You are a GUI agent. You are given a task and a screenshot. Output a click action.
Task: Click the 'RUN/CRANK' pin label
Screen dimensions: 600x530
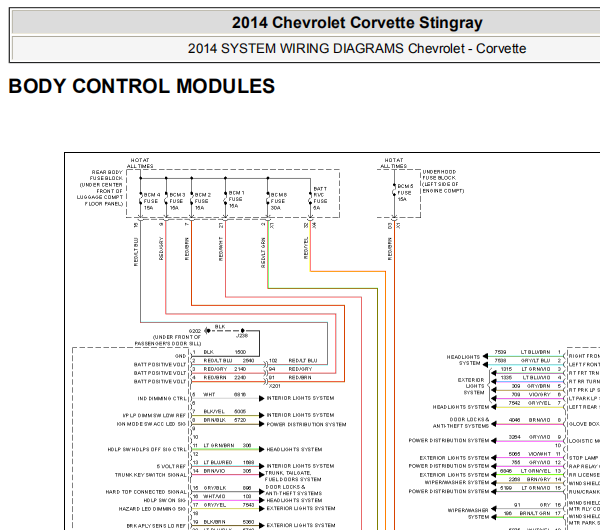point(584,492)
